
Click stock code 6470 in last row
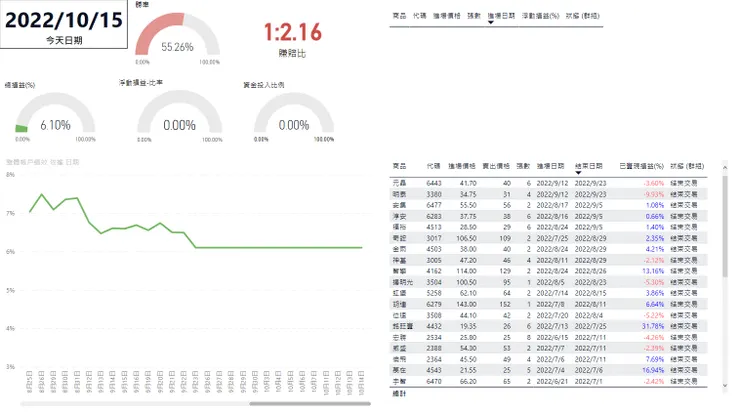pyautogui.click(x=434, y=381)
